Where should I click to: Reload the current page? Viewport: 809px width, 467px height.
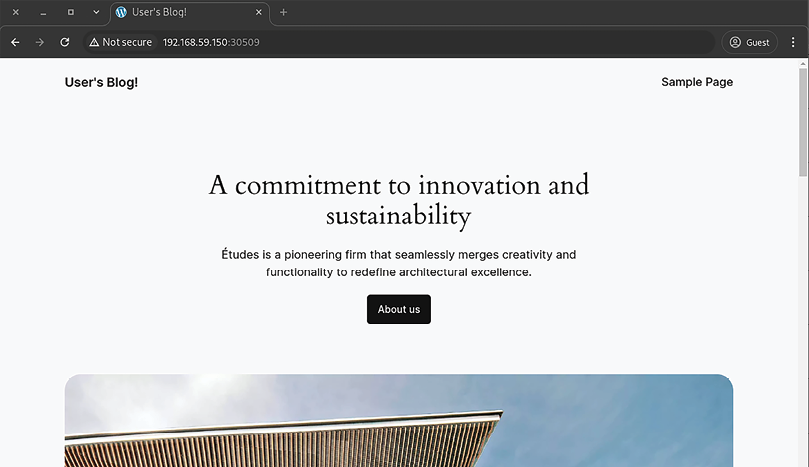pos(65,42)
